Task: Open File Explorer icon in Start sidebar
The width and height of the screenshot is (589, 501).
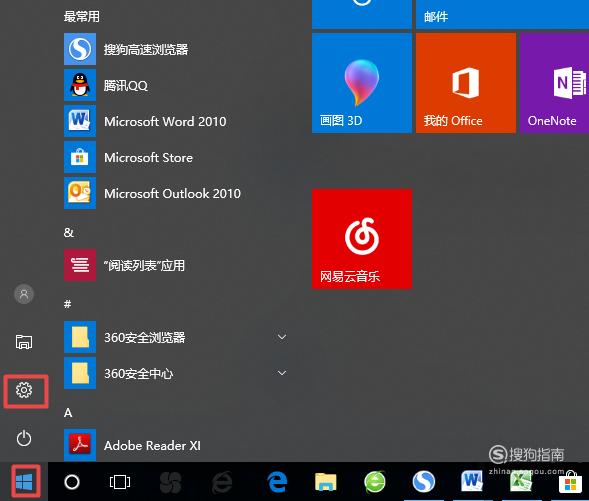Action: (24, 342)
